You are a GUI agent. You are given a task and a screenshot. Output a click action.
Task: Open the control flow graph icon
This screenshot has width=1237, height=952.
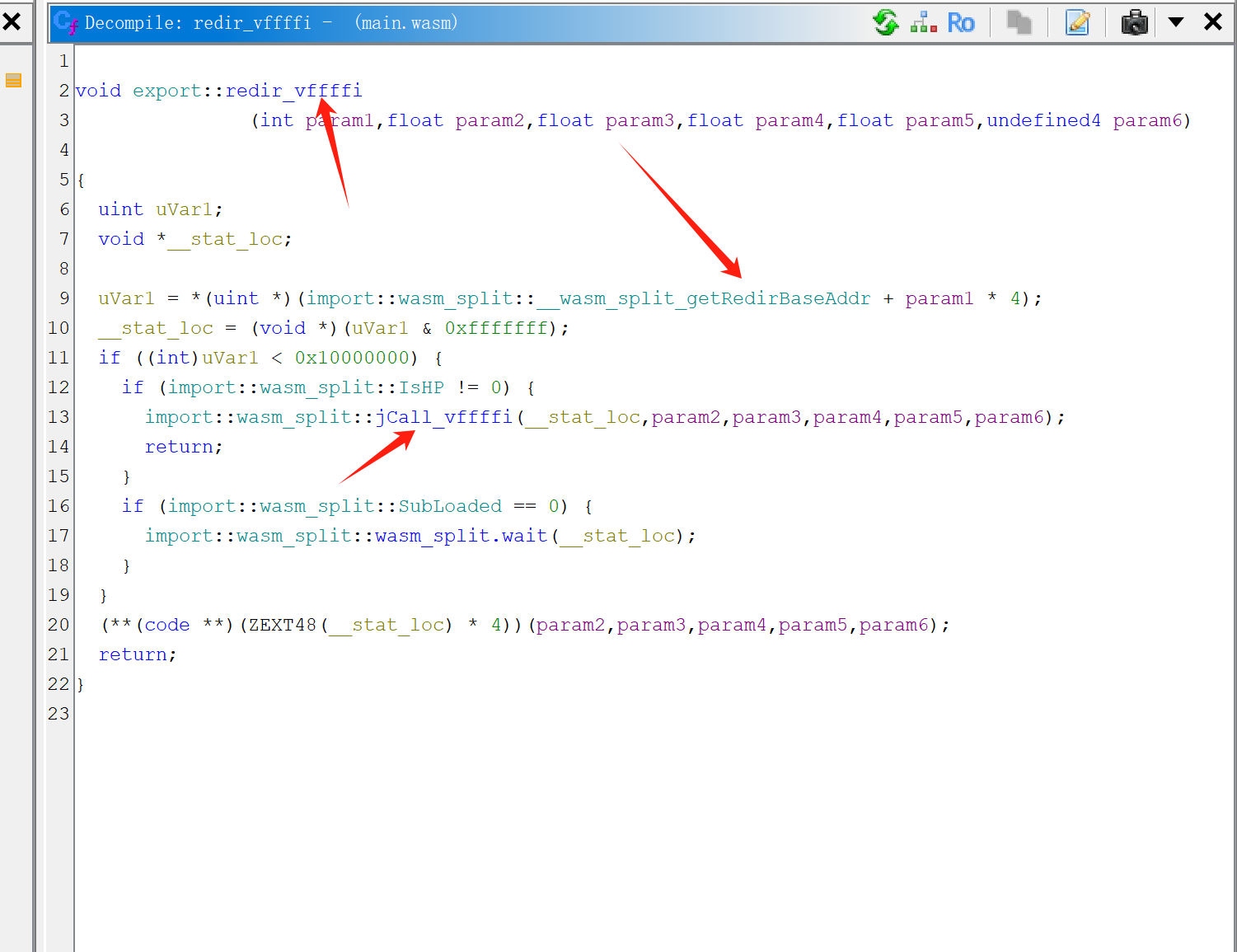click(924, 22)
